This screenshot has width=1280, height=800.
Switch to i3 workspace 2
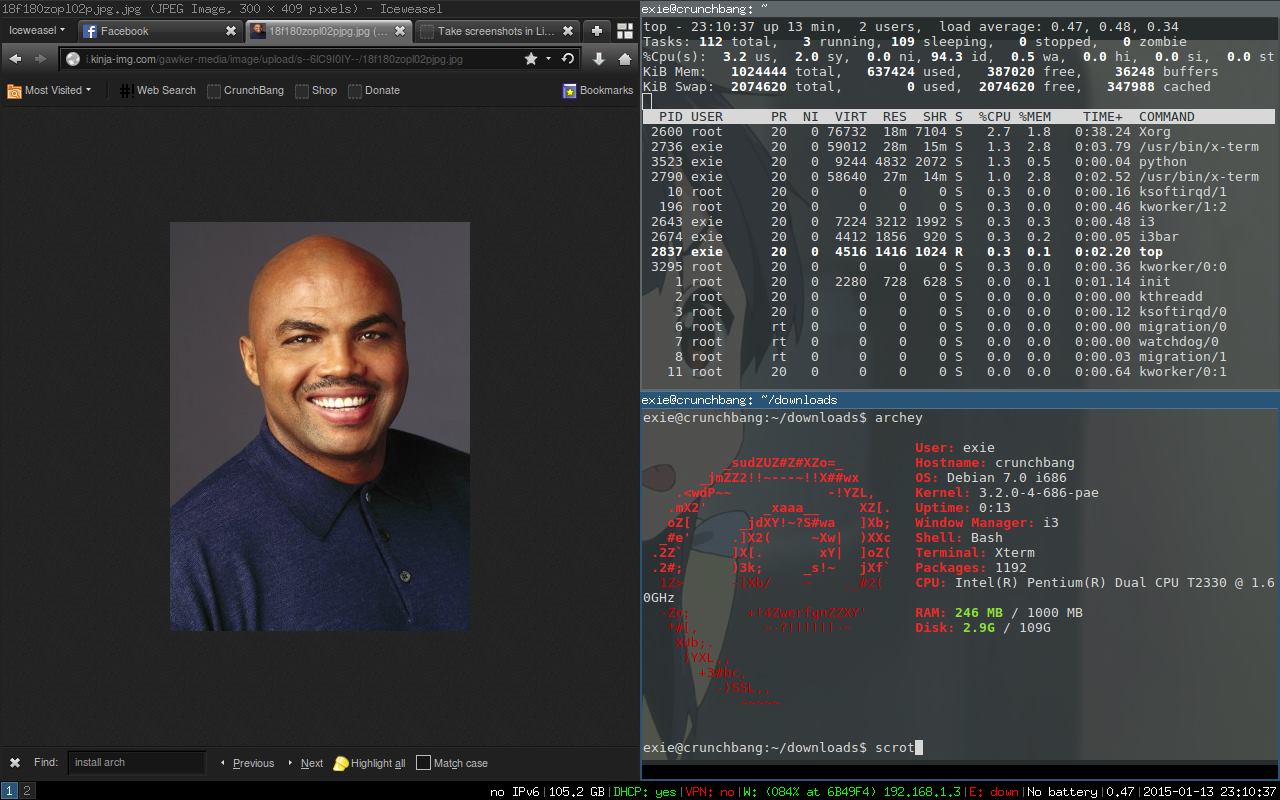[27, 791]
